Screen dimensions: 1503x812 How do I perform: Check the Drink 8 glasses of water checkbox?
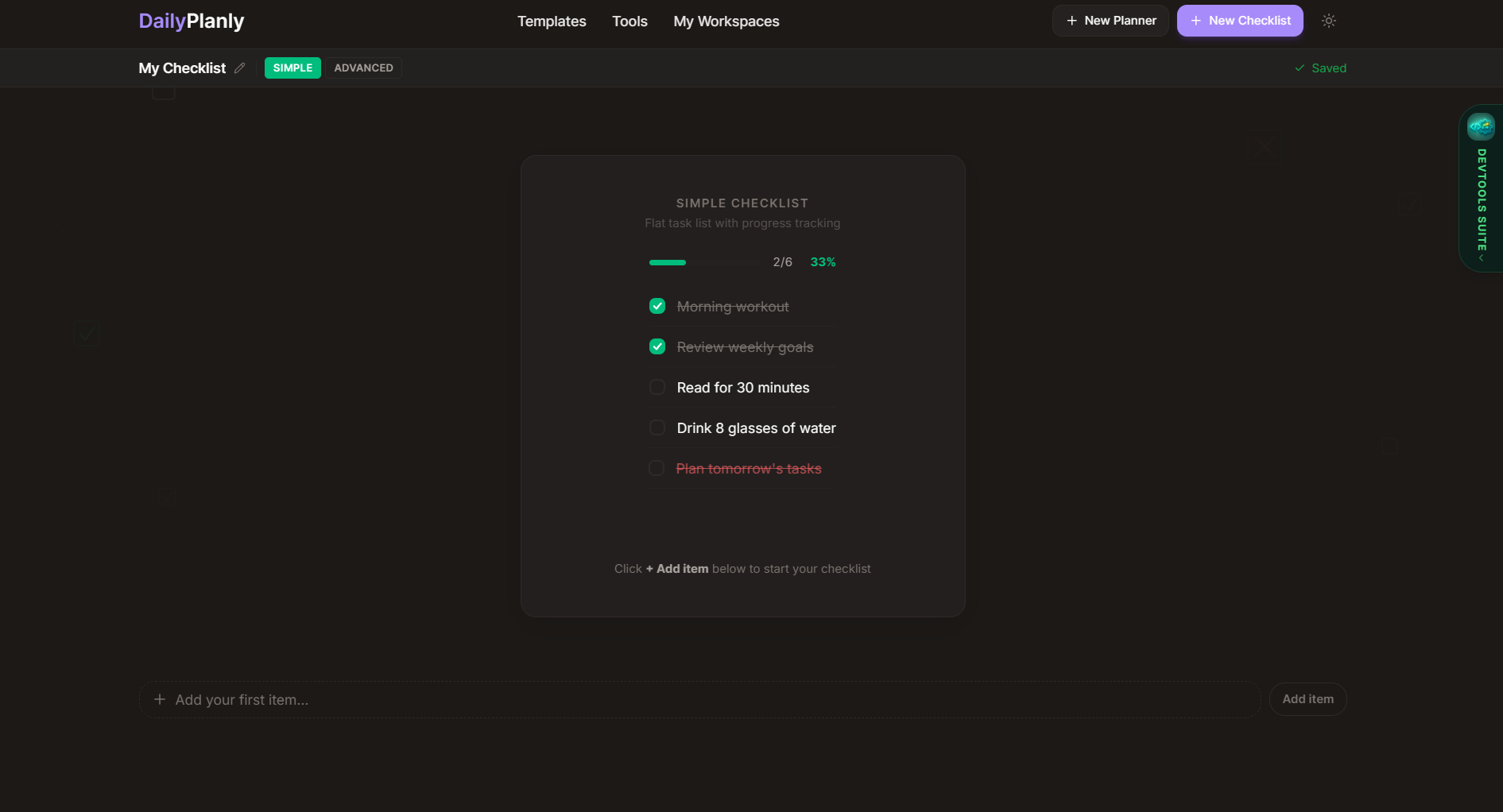pos(657,427)
